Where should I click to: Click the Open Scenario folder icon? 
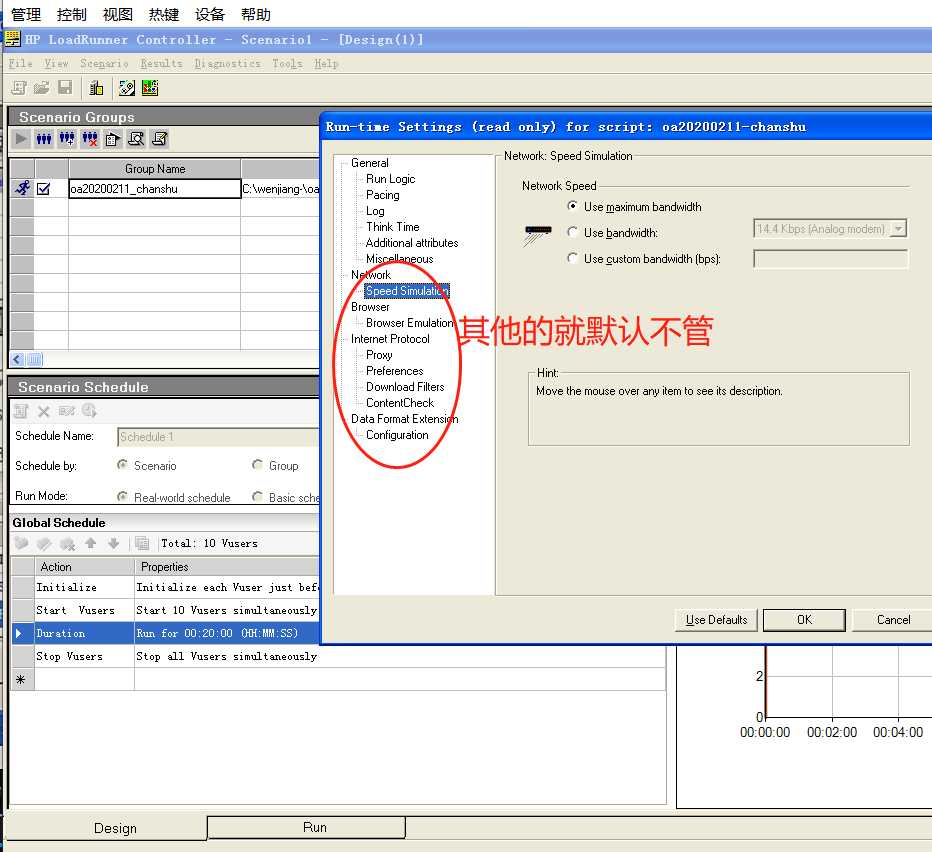[42, 88]
